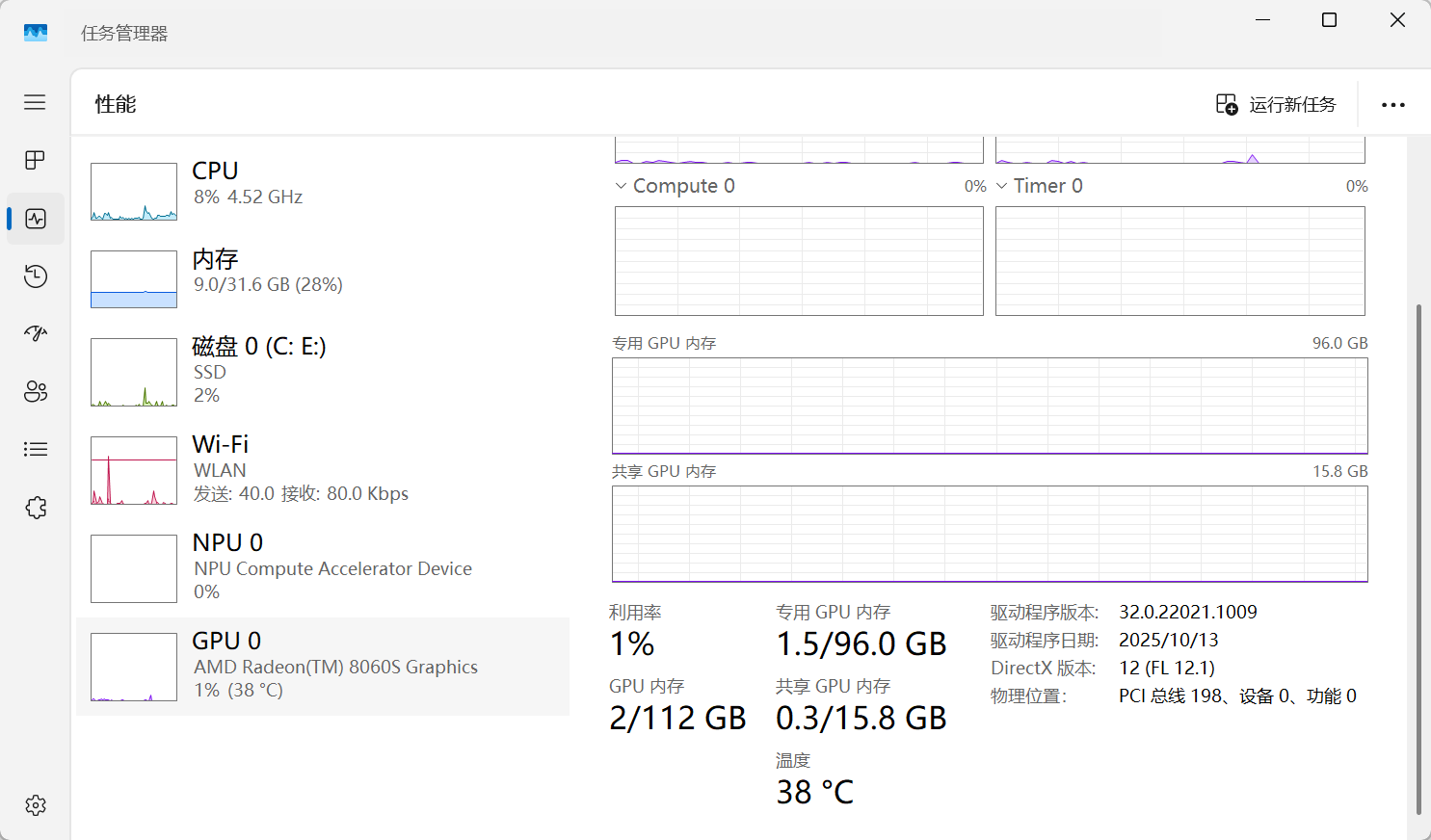This screenshot has height=840, width=1431.
Task: Go to the Startup apps page
Action: (36, 333)
